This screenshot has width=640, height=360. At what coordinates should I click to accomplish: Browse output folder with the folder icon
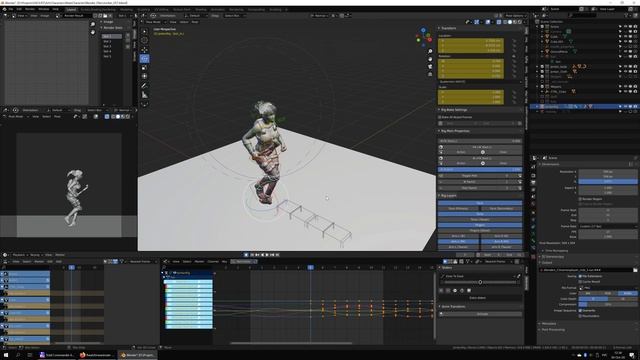635,270
